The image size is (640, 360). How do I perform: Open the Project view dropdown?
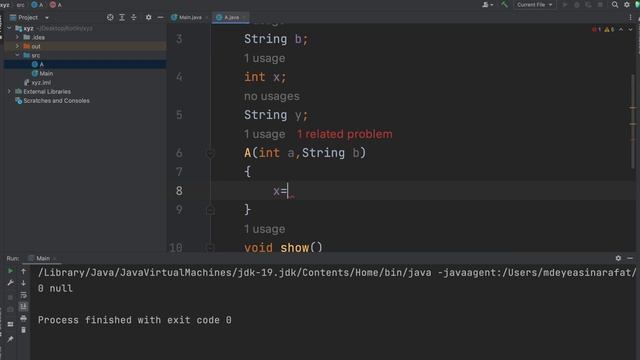tap(47, 18)
